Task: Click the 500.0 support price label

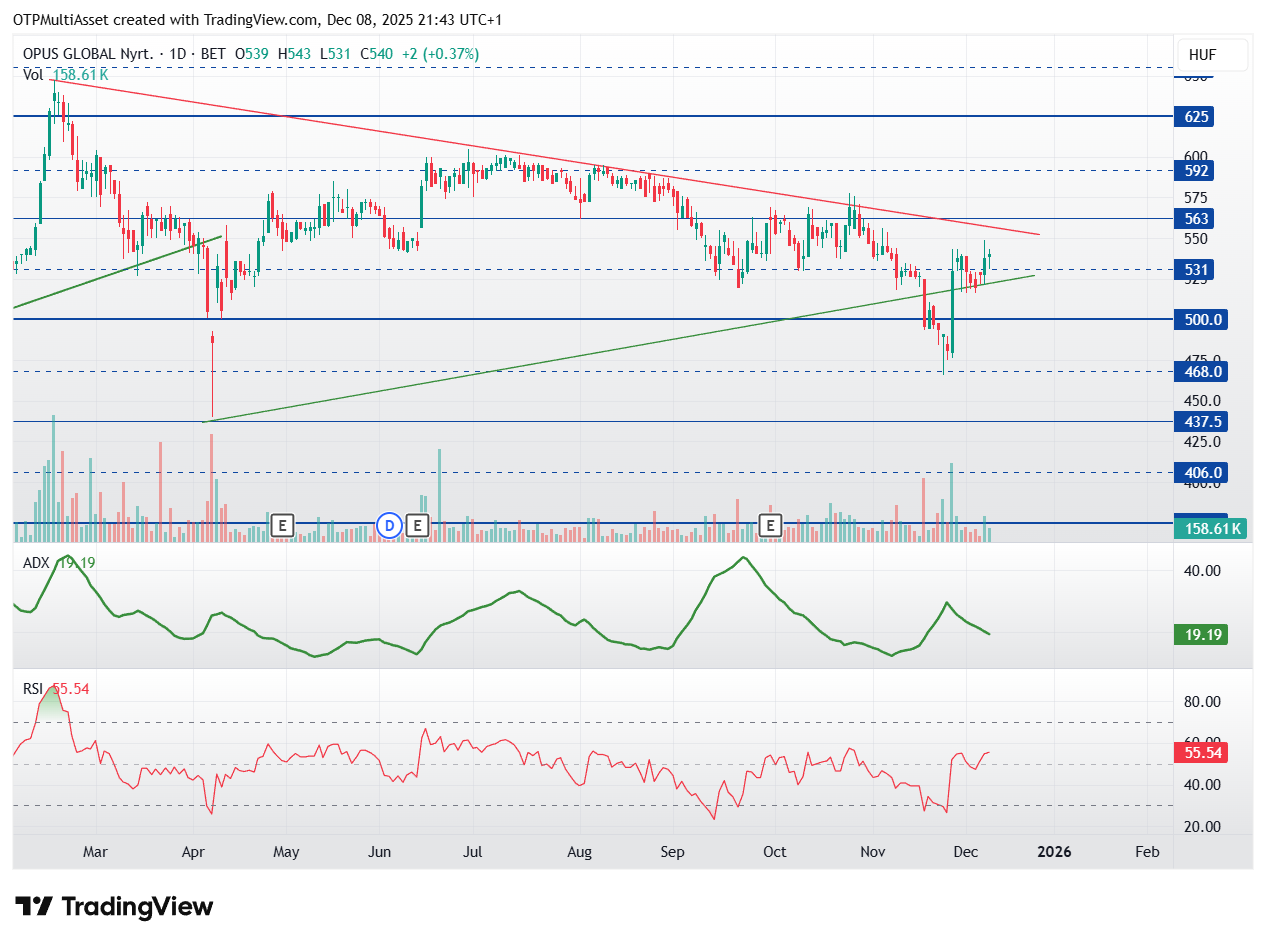Action: 1200,320
